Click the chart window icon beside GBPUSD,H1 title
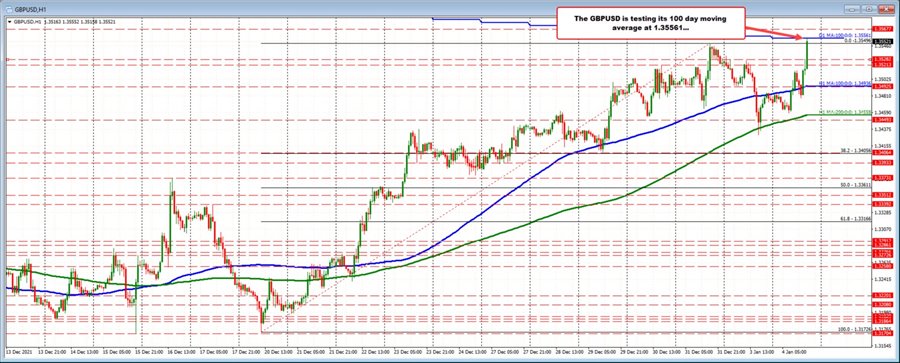900x363 pixels. click(9, 10)
